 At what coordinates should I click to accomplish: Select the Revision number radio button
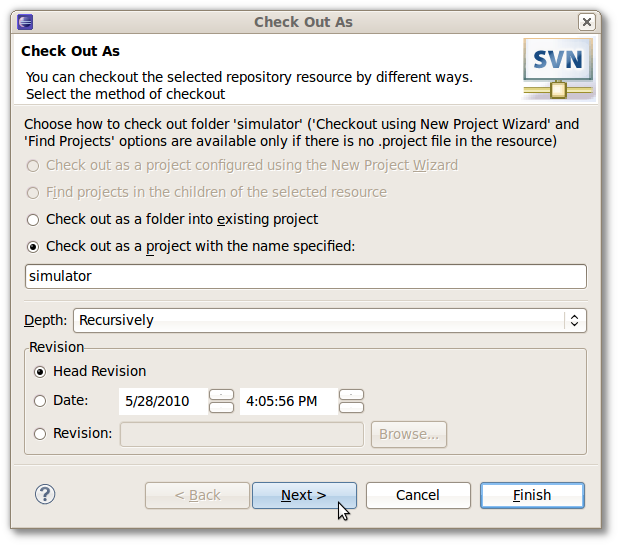[x=40, y=434]
